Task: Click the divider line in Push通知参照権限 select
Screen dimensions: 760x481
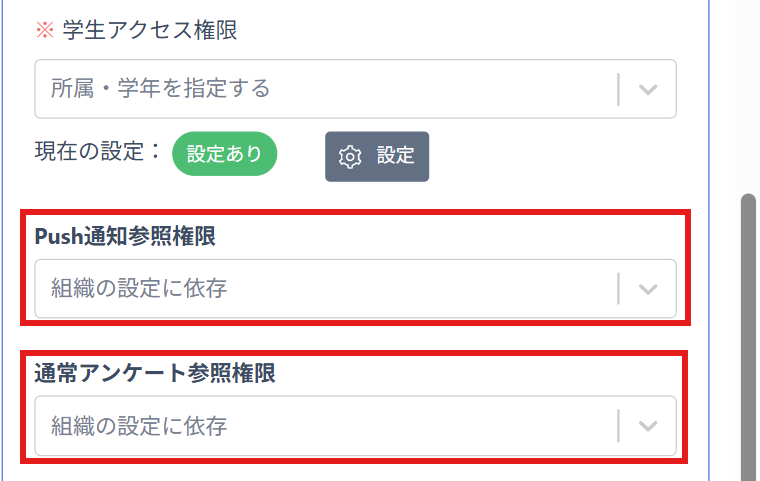Action: coord(619,289)
